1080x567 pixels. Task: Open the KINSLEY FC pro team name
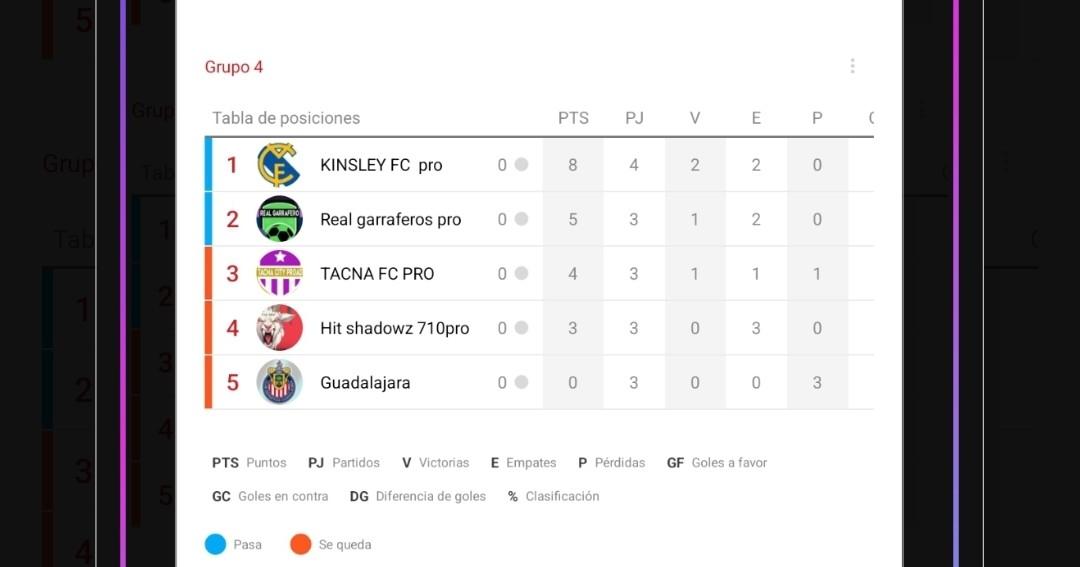point(381,165)
